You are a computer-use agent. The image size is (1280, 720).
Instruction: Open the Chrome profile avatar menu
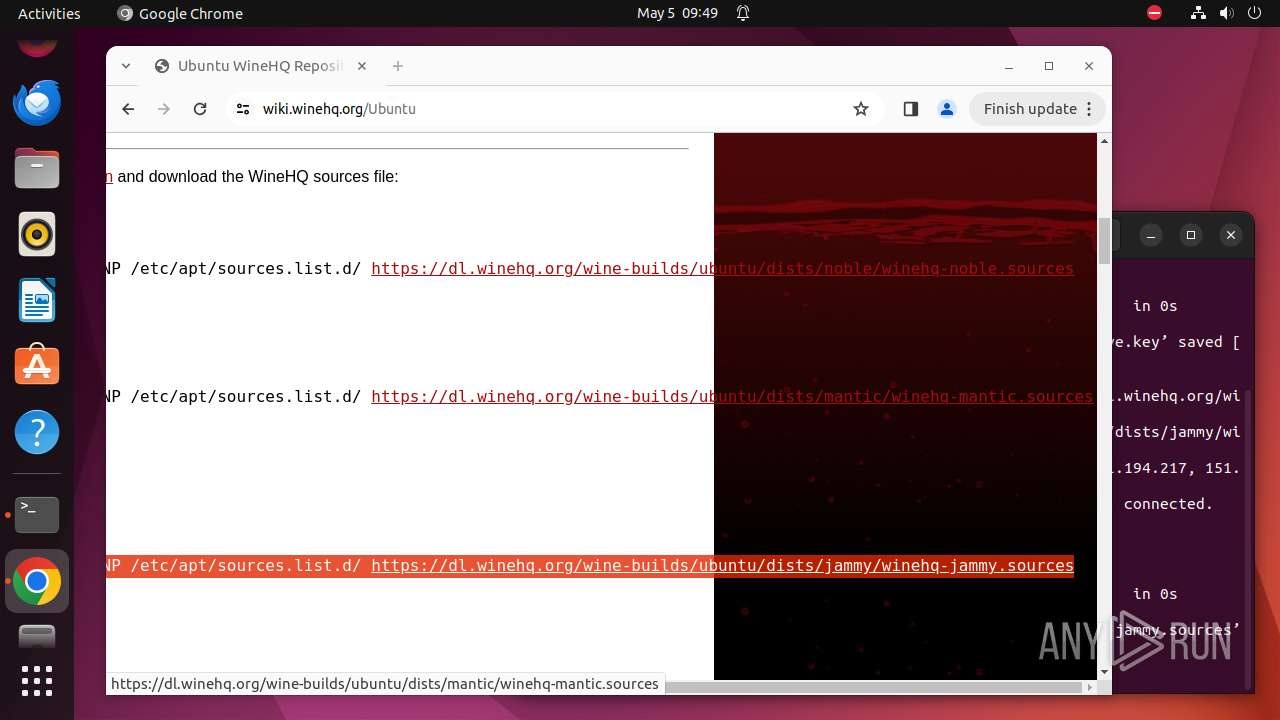pos(947,109)
